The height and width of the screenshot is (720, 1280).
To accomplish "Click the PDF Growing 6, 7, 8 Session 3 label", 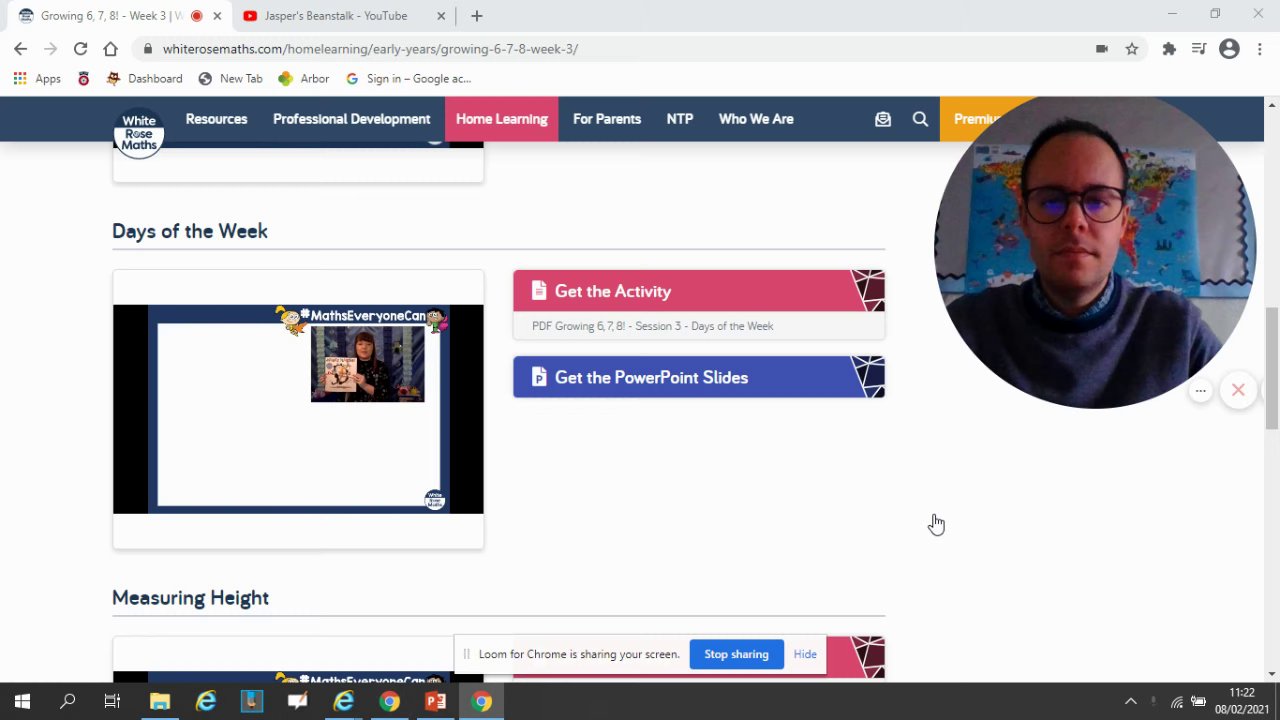I will [x=652, y=326].
